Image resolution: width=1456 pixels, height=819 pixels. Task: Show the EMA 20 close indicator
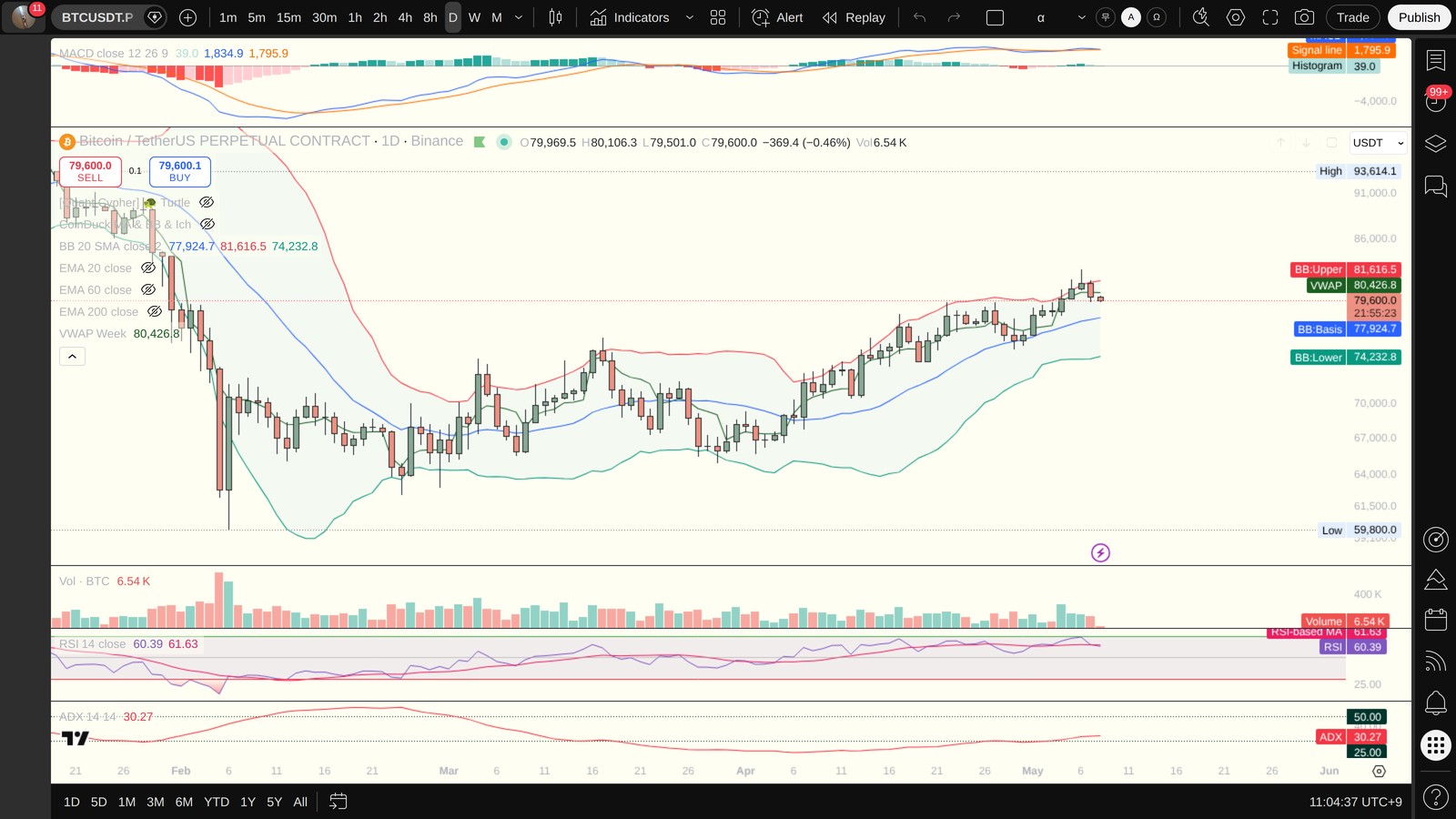tap(148, 268)
